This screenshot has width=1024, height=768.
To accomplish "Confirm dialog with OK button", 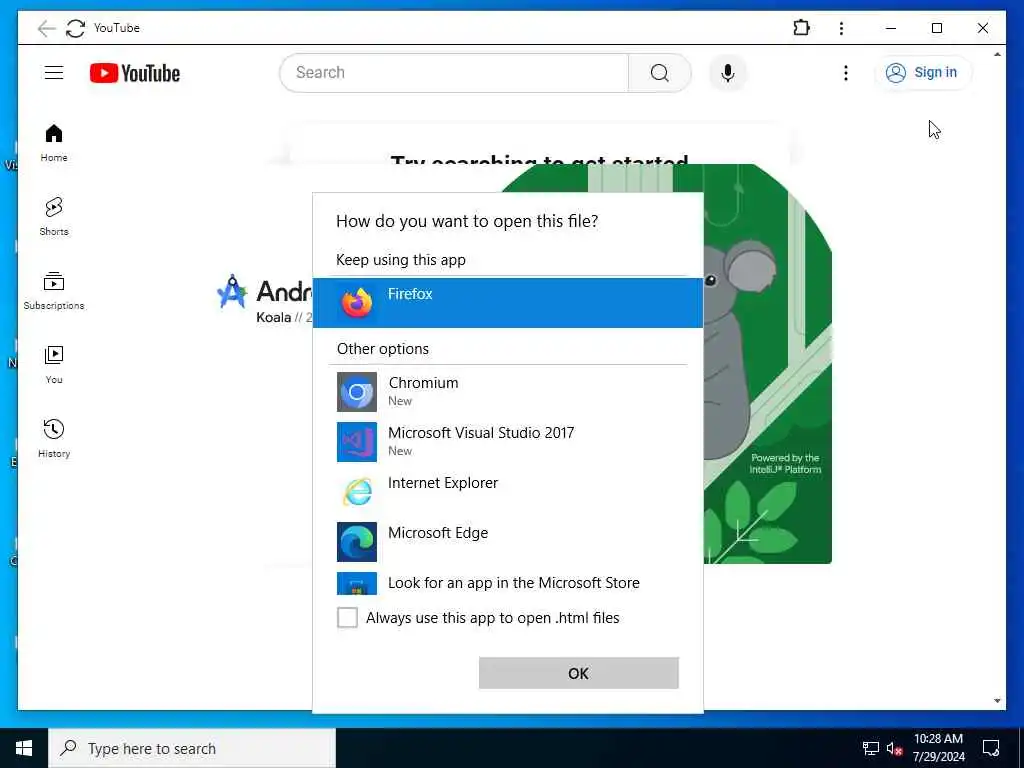I will click(x=579, y=673).
